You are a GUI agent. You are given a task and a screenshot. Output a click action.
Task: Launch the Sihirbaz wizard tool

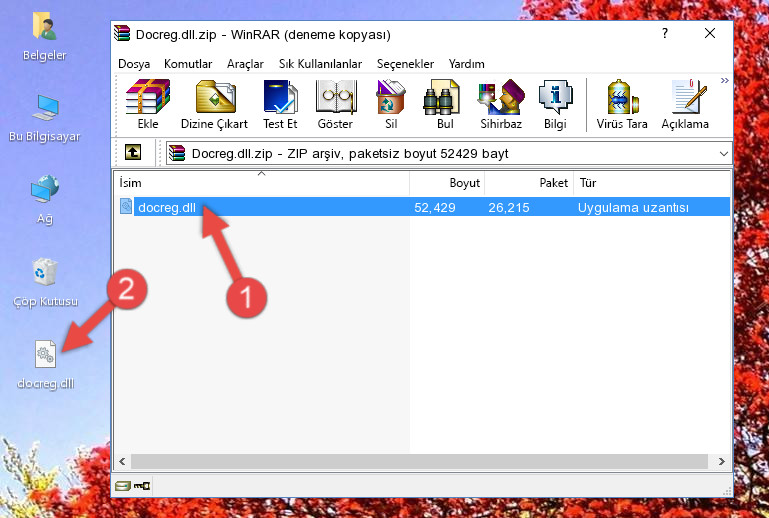click(501, 104)
